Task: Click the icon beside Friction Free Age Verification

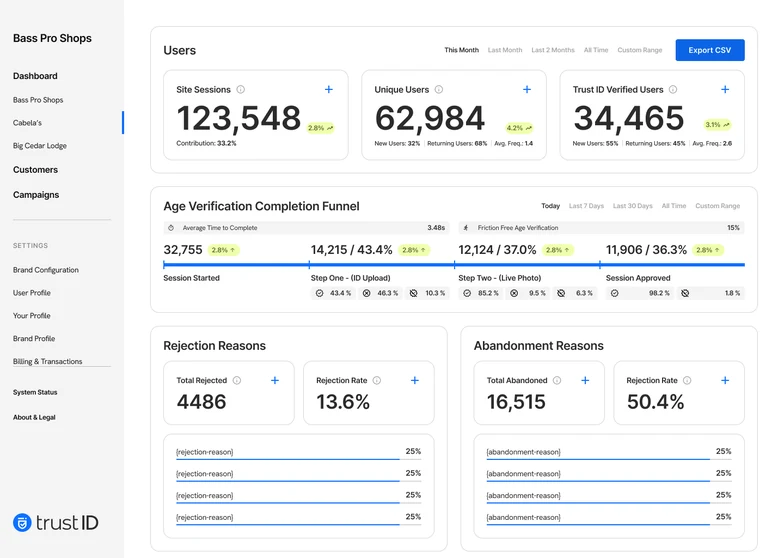Action: 466,228
